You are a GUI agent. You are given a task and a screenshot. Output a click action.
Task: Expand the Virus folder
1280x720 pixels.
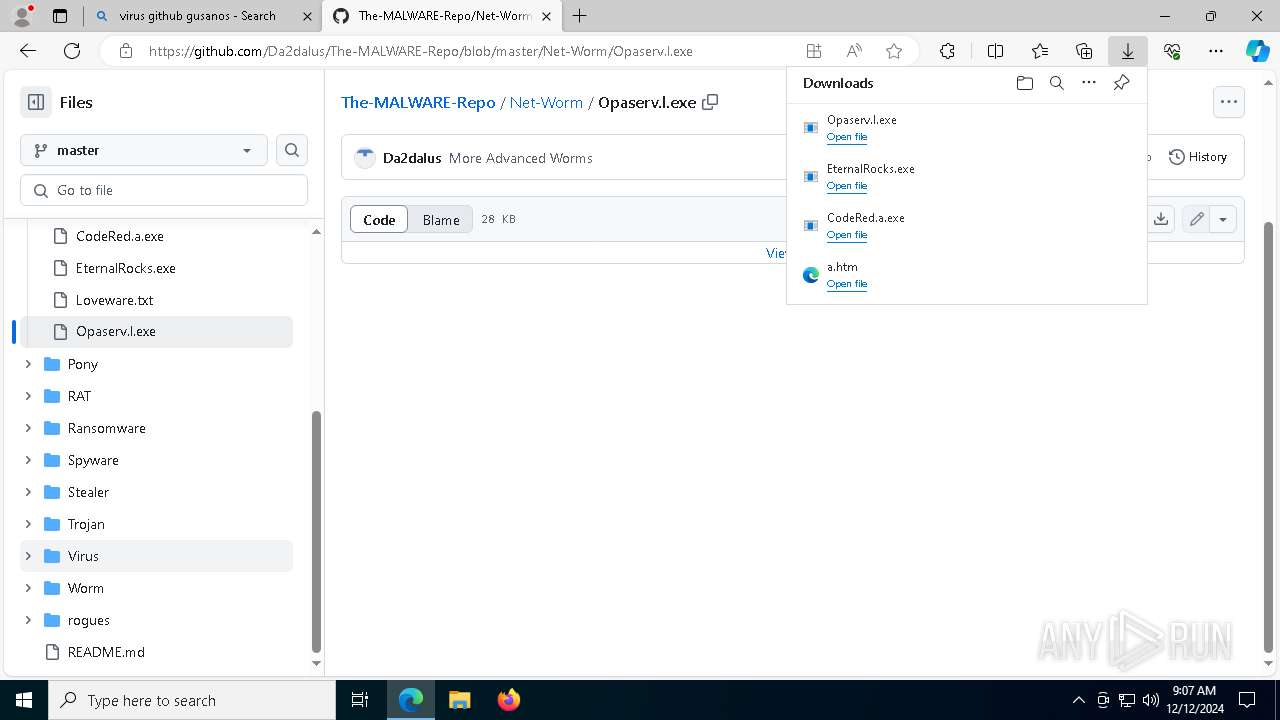28,556
